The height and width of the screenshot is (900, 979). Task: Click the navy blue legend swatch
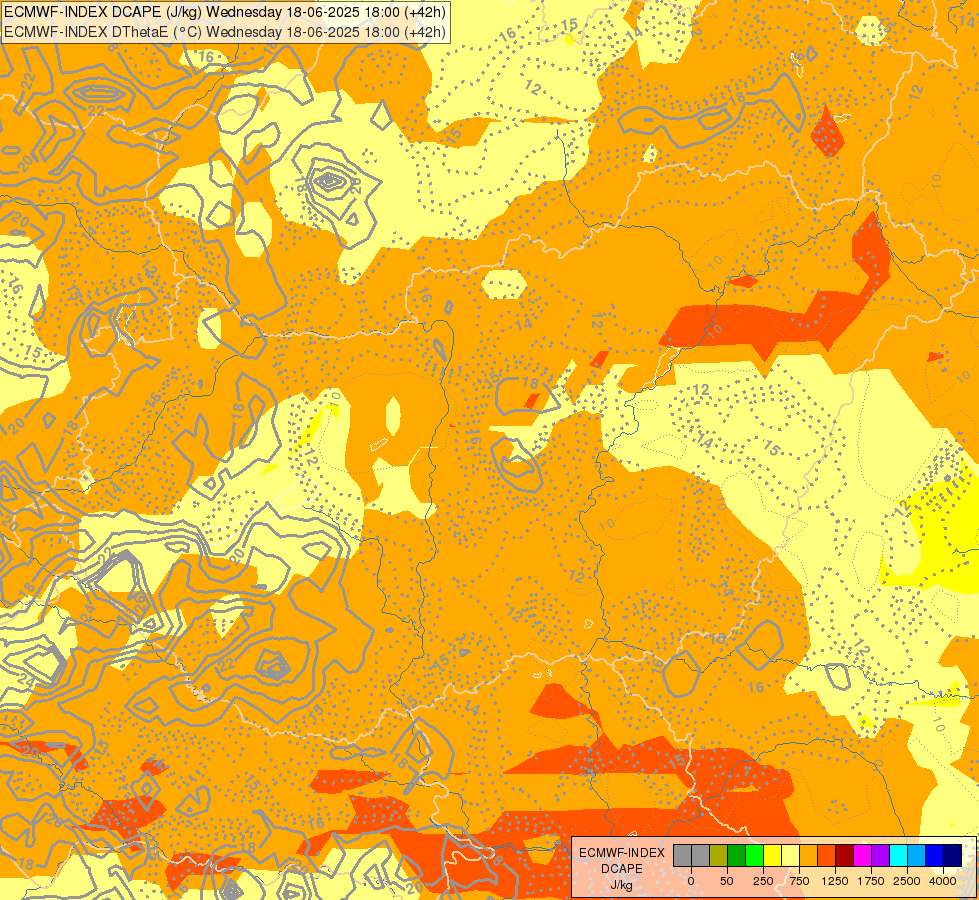(x=953, y=855)
